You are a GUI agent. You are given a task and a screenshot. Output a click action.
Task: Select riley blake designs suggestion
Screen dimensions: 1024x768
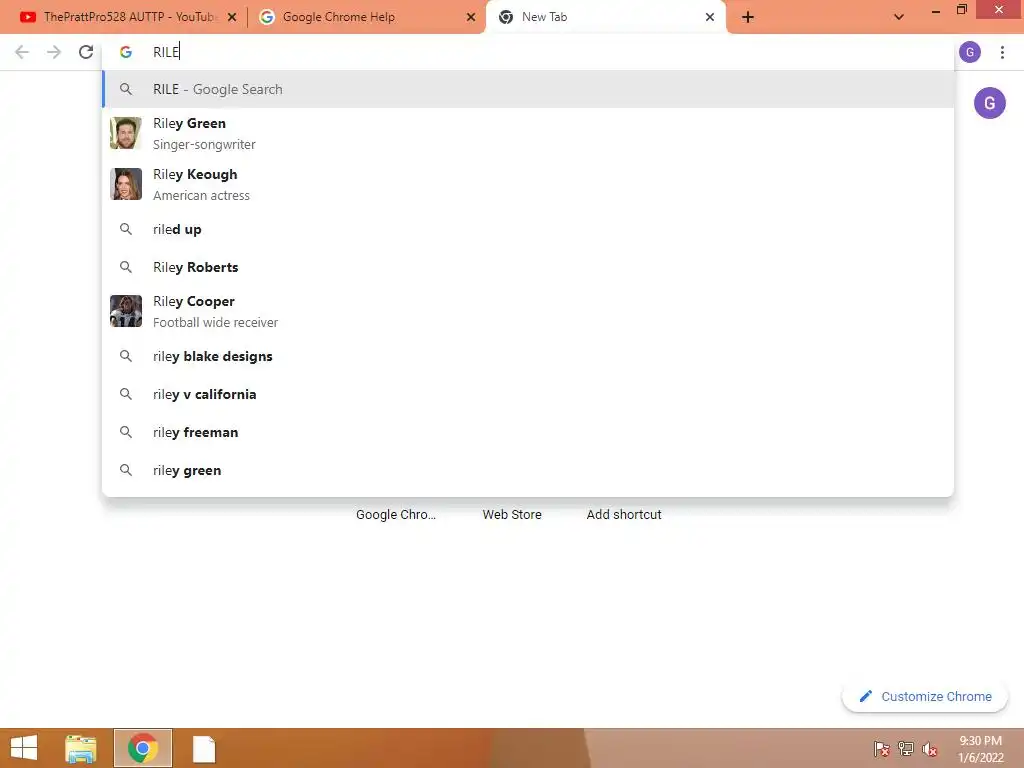point(528,357)
